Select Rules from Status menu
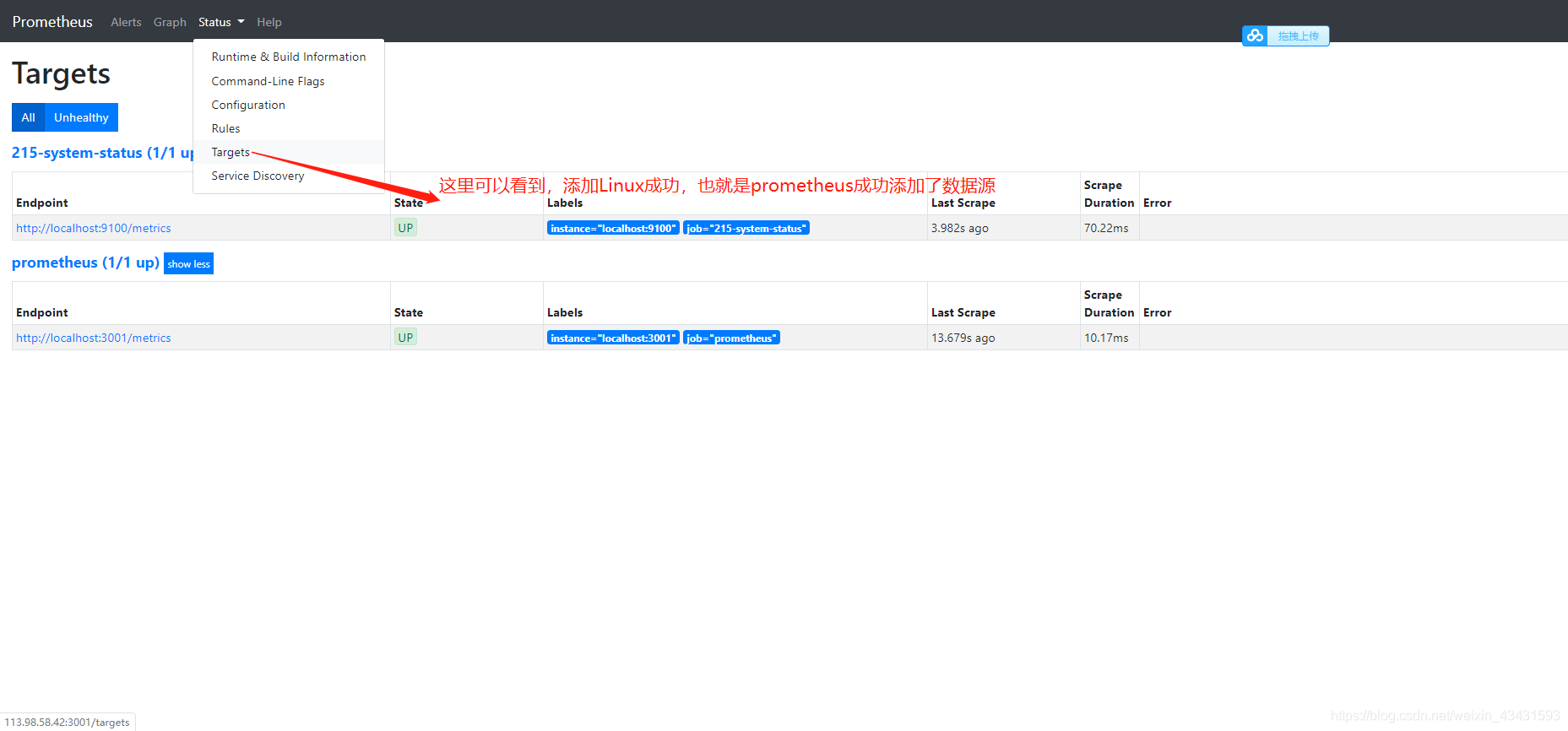This screenshot has width=1568, height=731. (289, 128)
